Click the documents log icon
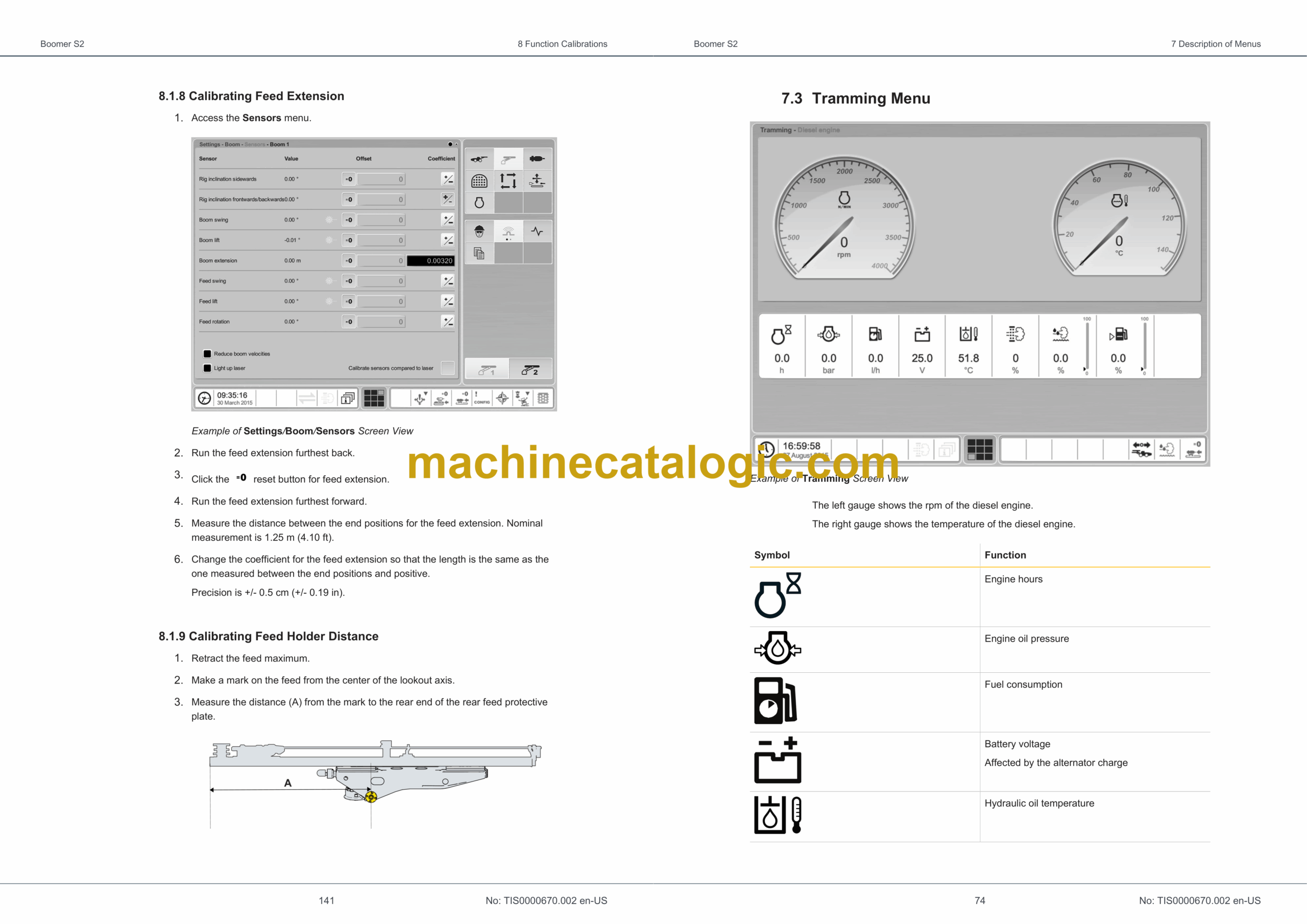 point(479,253)
